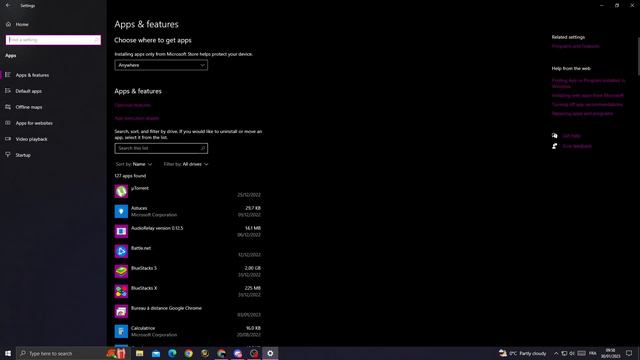This screenshot has height=360, width=640.
Task: Click the search magnifier in Search this list
Action: click(203, 148)
